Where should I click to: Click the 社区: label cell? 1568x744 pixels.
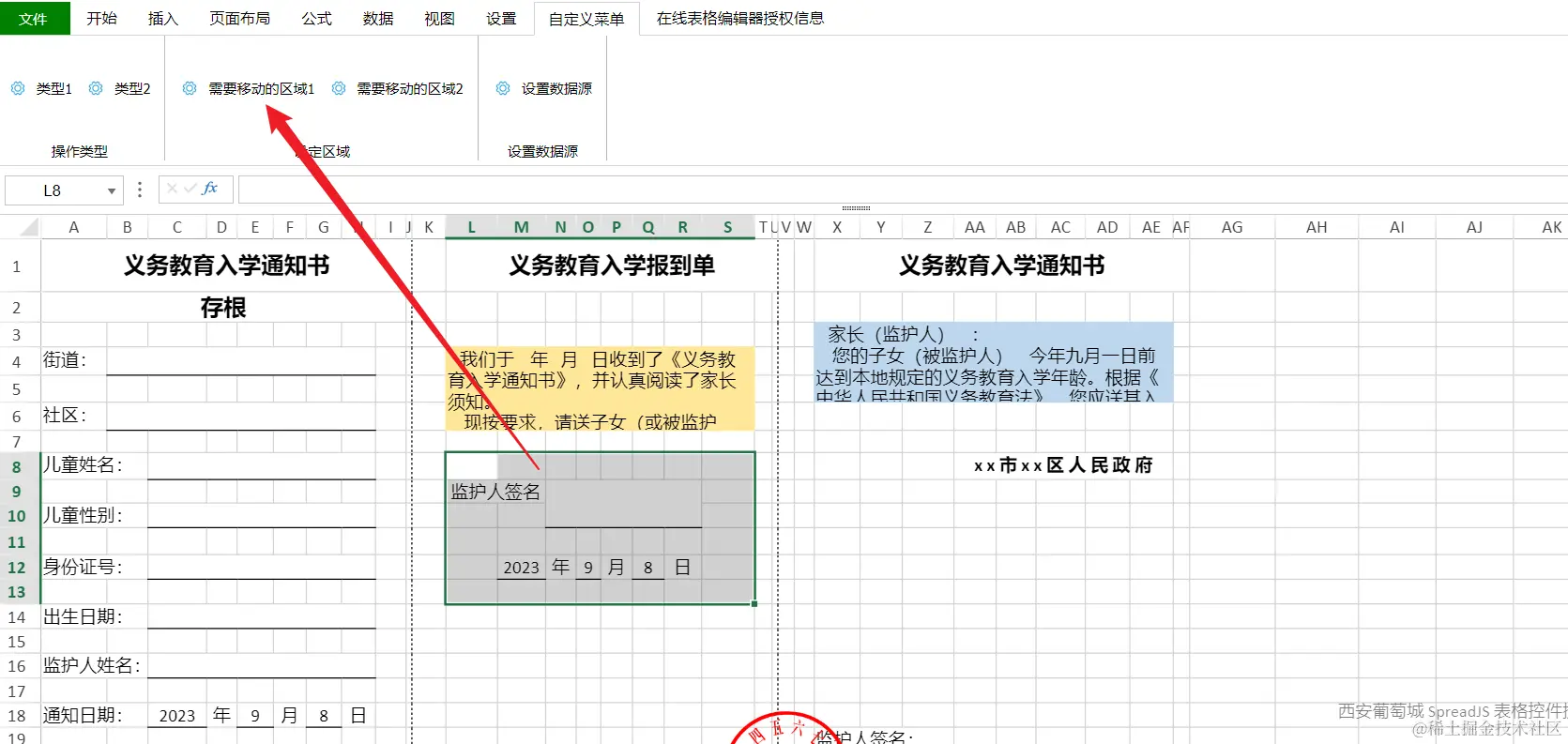(73, 417)
